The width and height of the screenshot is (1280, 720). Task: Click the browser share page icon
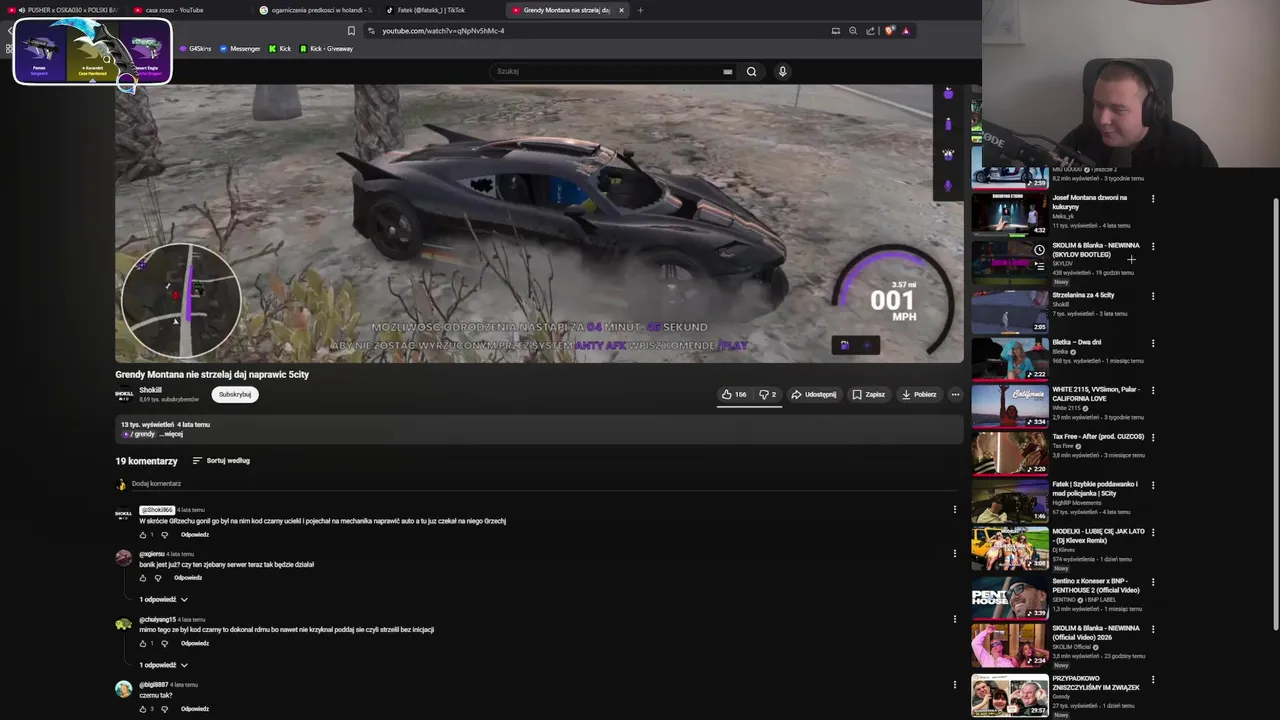(x=870, y=31)
